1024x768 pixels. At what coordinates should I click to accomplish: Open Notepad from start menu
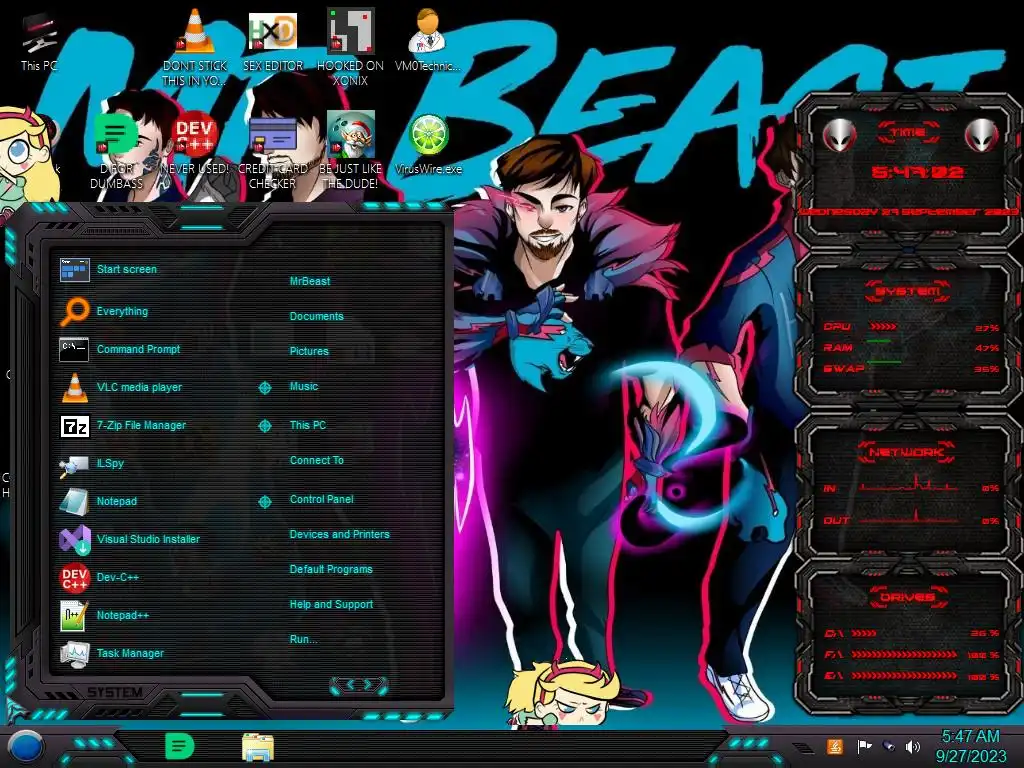click(x=98, y=502)
